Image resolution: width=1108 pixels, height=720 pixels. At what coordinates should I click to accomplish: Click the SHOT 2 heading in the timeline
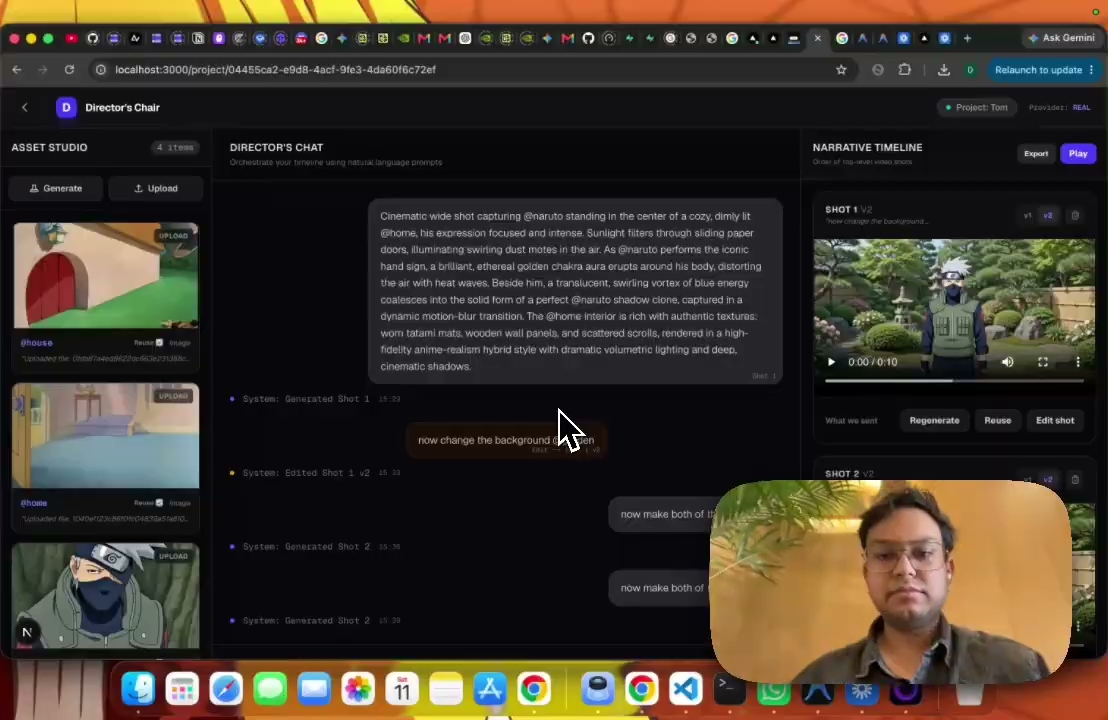point(842,473)
